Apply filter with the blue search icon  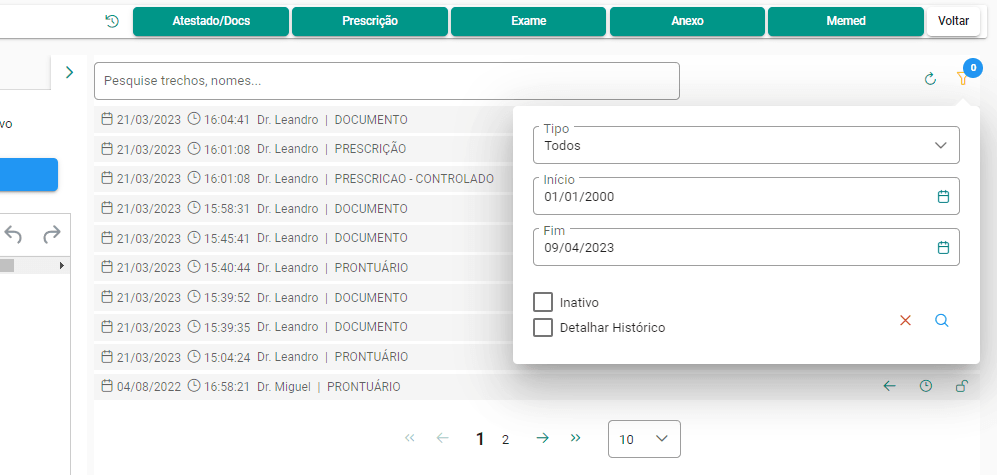[x=942, y=320]
